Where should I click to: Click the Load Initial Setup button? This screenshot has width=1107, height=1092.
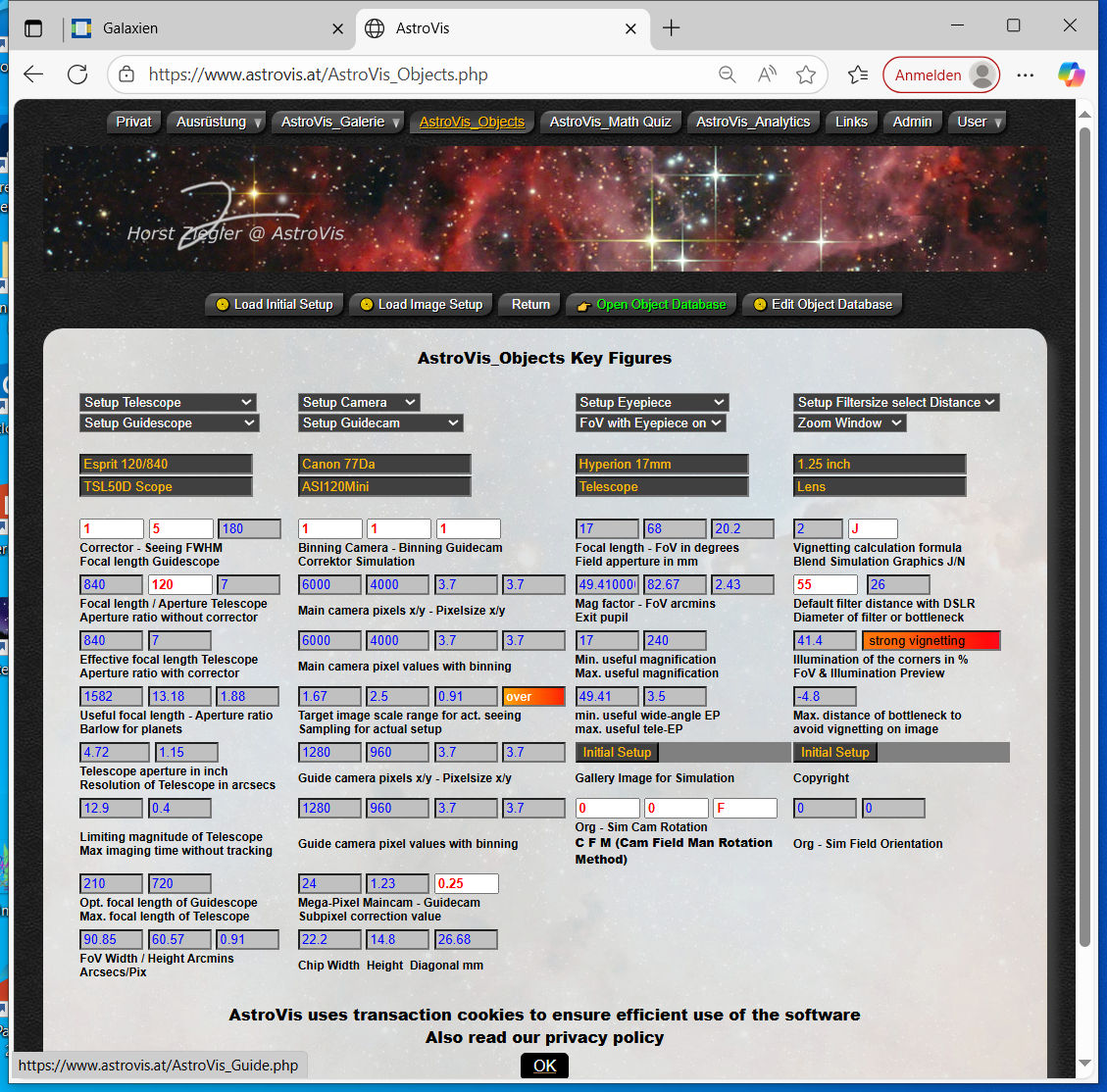(275, 305)
